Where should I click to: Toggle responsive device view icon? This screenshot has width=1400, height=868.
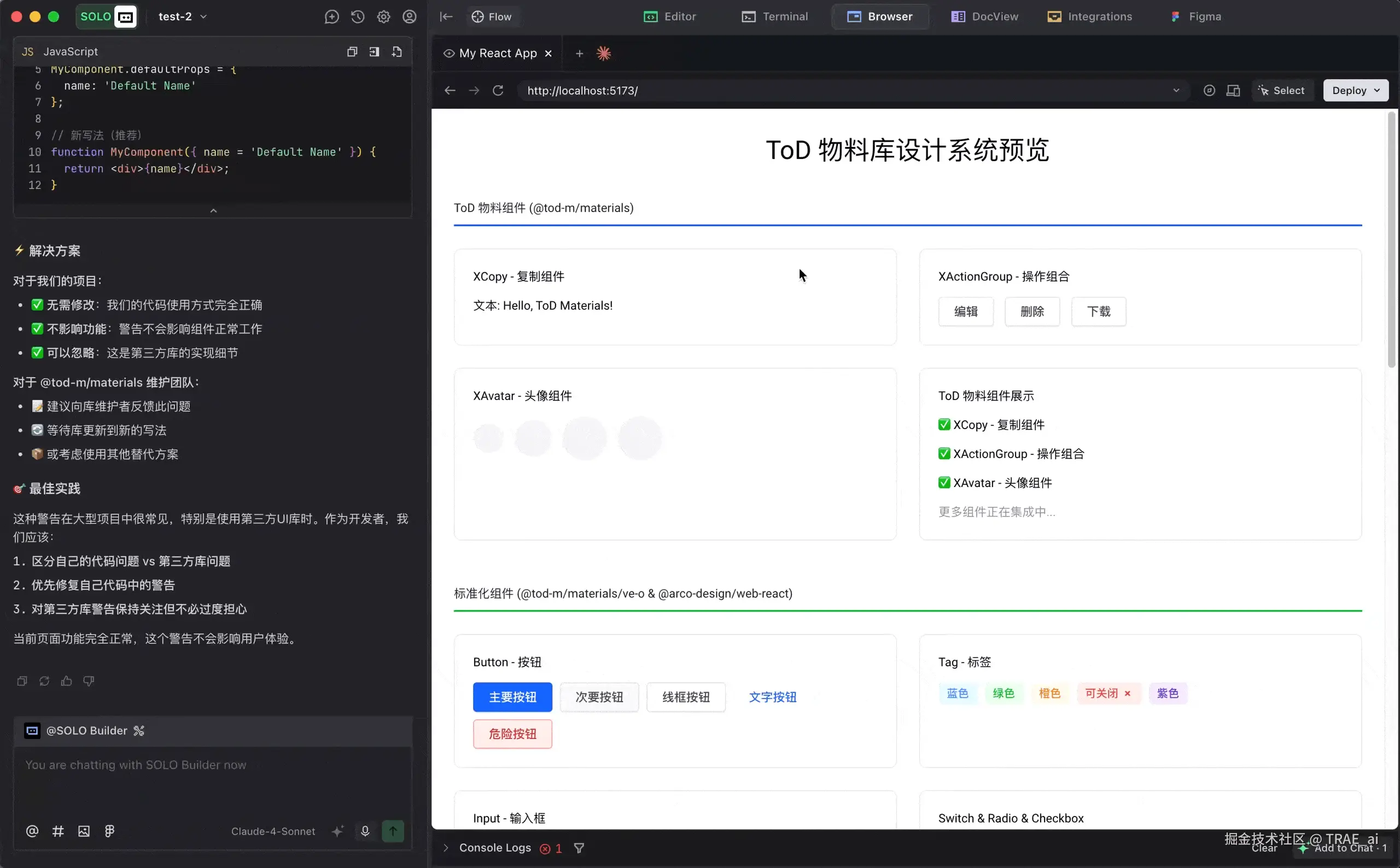(1233, 90)
